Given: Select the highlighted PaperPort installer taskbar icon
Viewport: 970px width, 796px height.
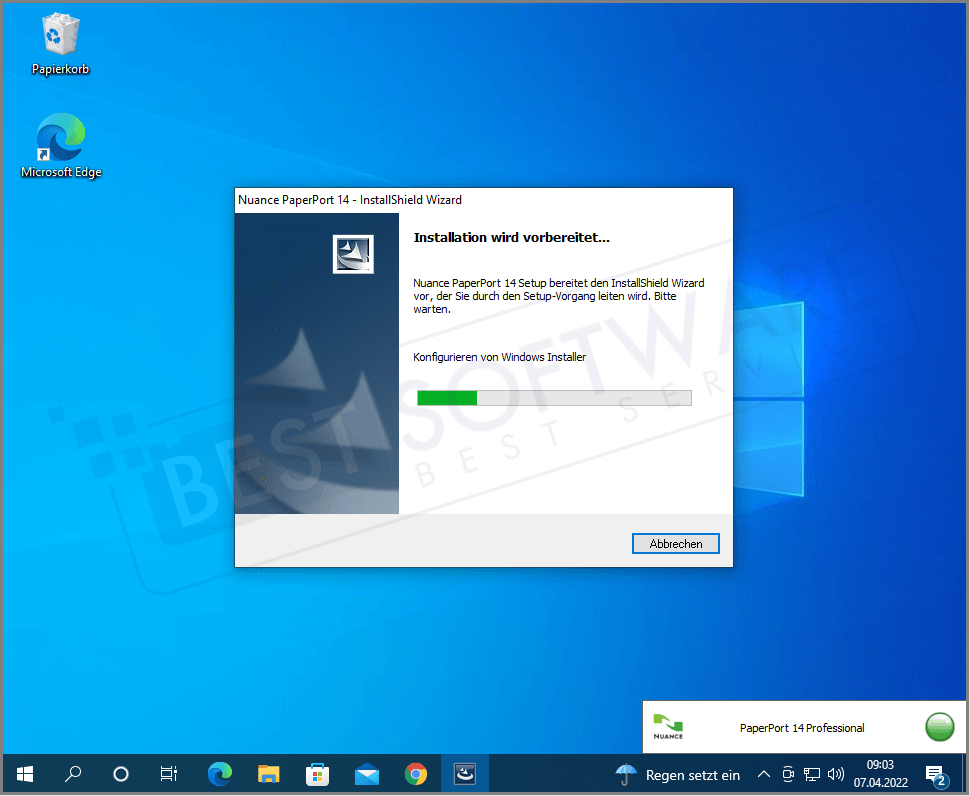Looking at the screenshot, I should [x=465, y=774].
